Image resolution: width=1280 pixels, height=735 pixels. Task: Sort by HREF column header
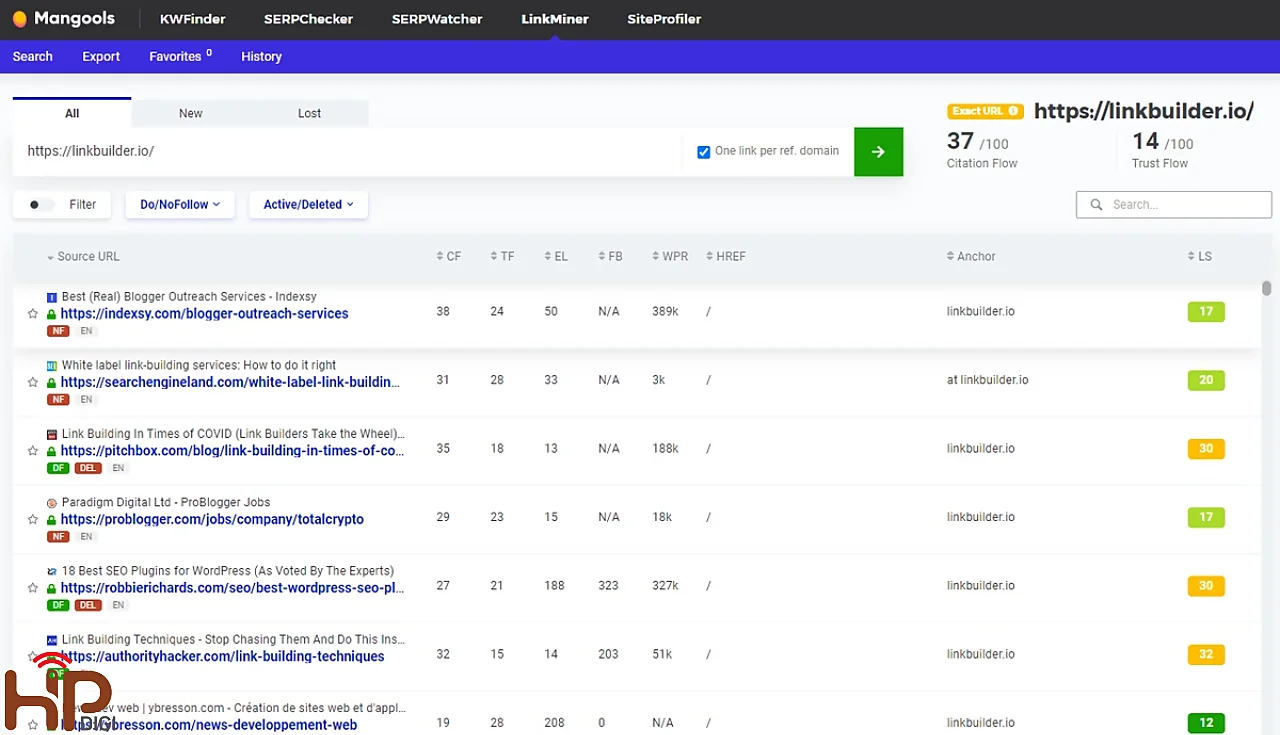726,257
